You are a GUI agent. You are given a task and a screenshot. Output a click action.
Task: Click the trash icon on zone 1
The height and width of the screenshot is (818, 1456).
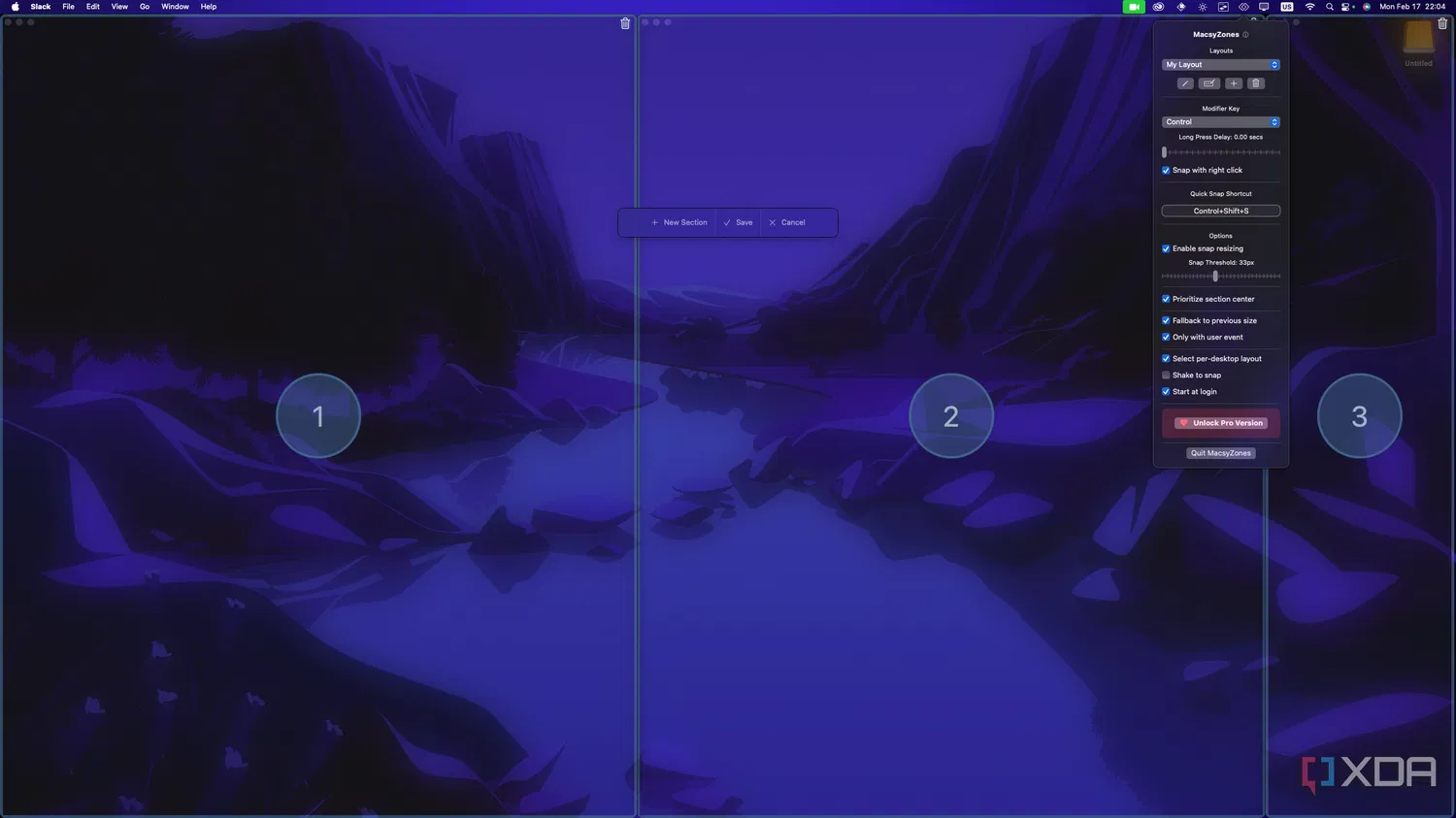point(625,23)
